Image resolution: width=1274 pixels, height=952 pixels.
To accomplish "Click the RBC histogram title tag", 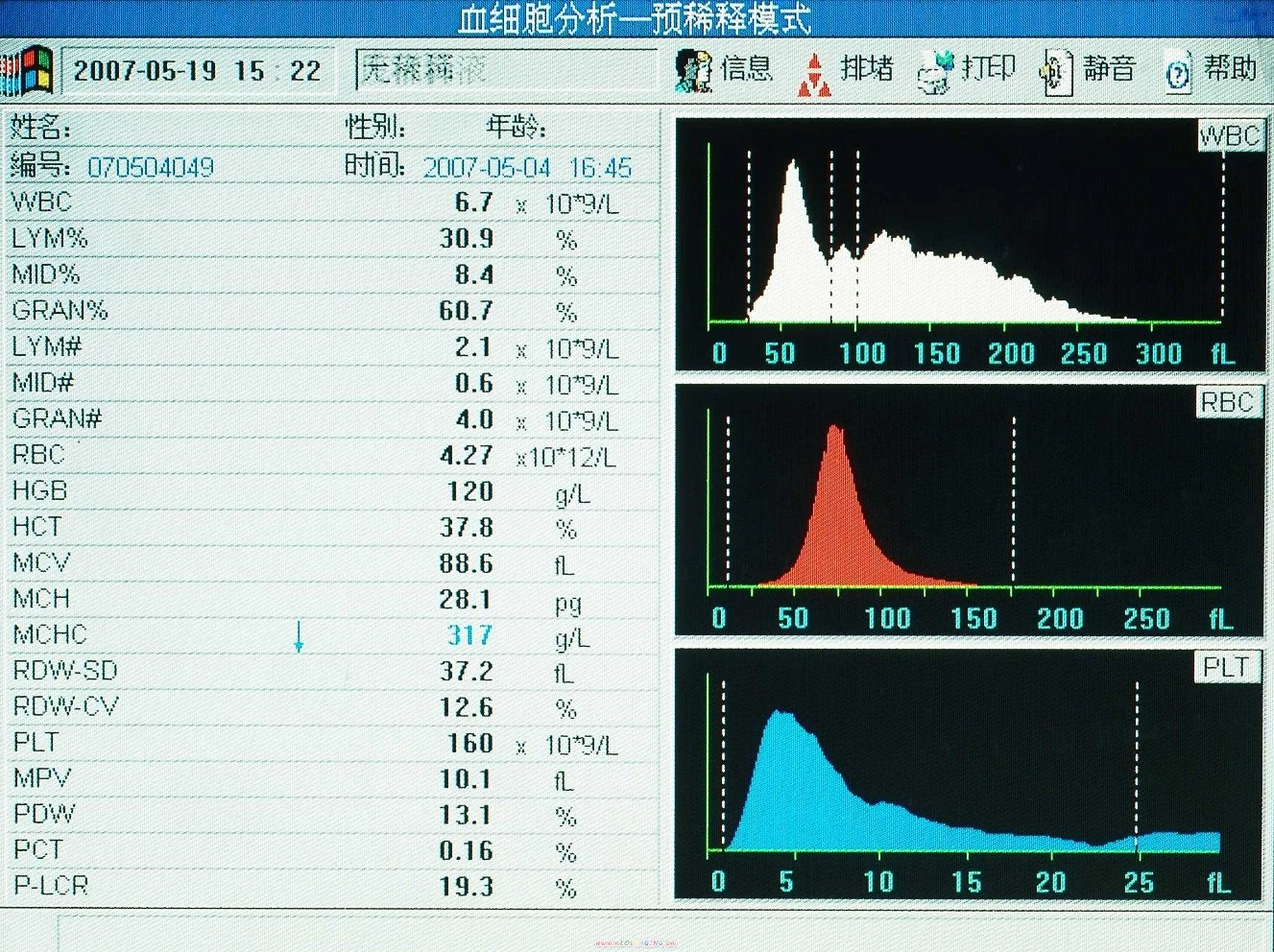I will 1228,402.
